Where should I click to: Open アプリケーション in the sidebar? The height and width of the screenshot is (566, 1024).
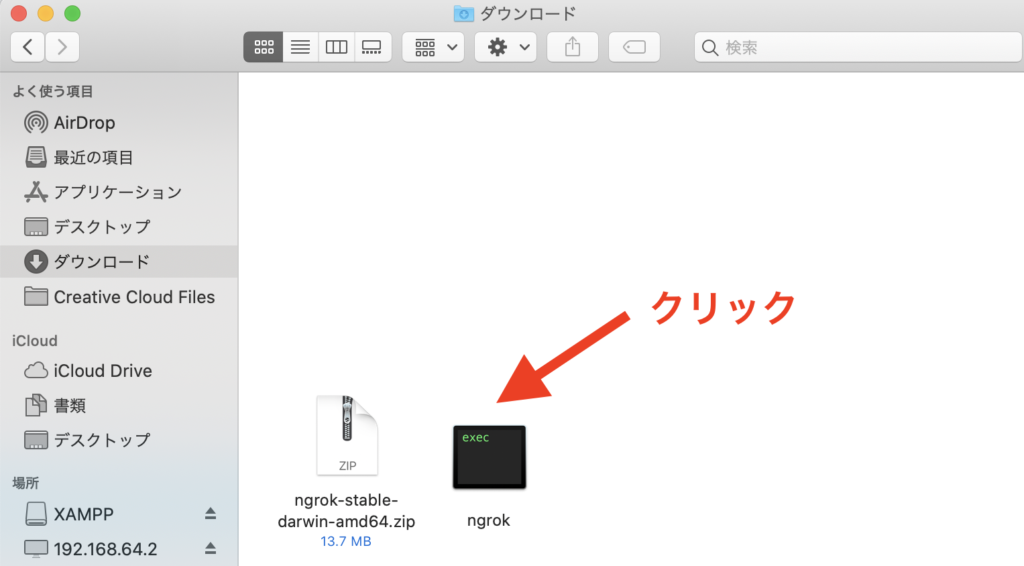(x=119, y=192)
